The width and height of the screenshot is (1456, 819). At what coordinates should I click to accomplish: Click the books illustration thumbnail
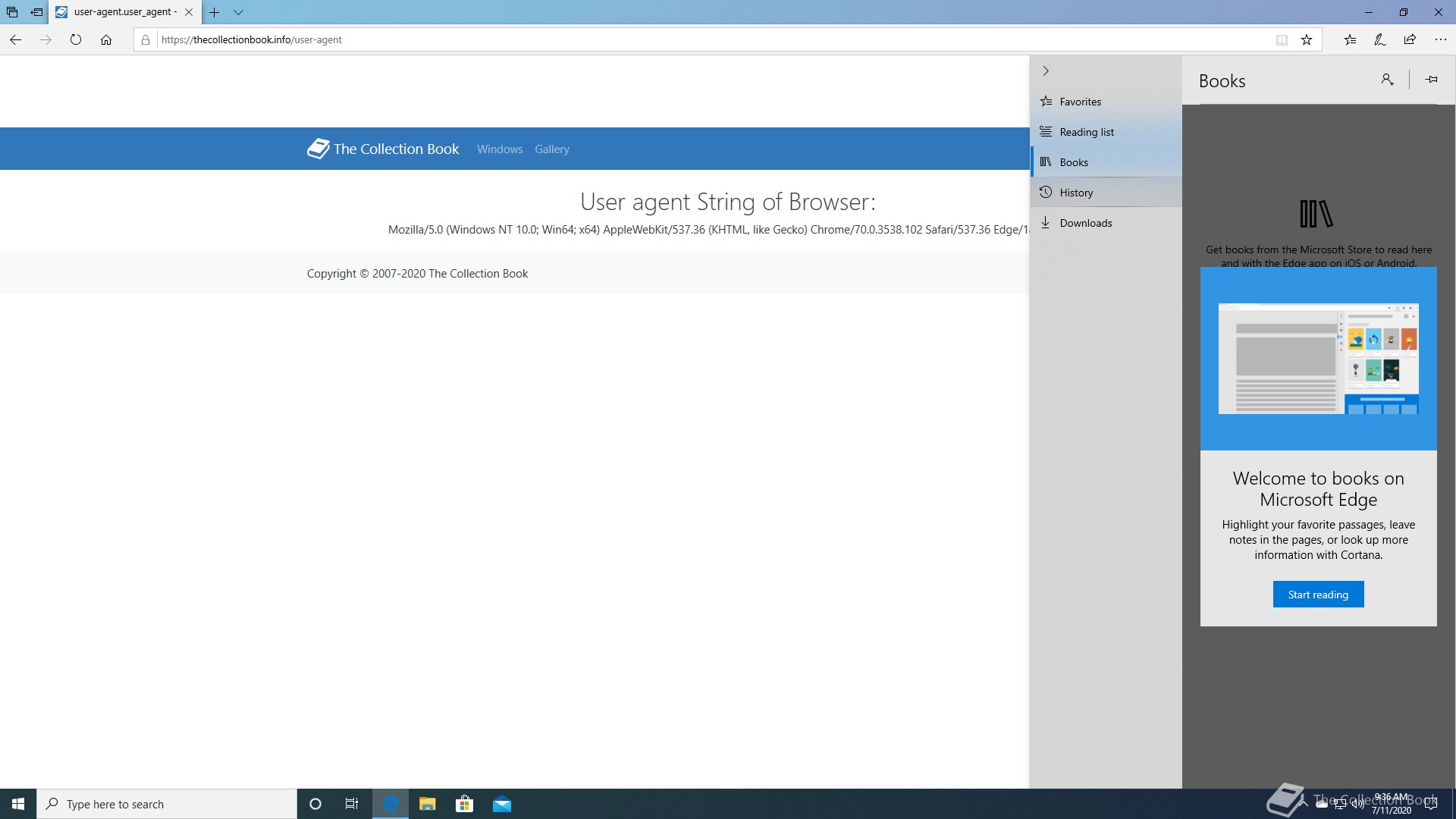click(x=1318, y=359)
